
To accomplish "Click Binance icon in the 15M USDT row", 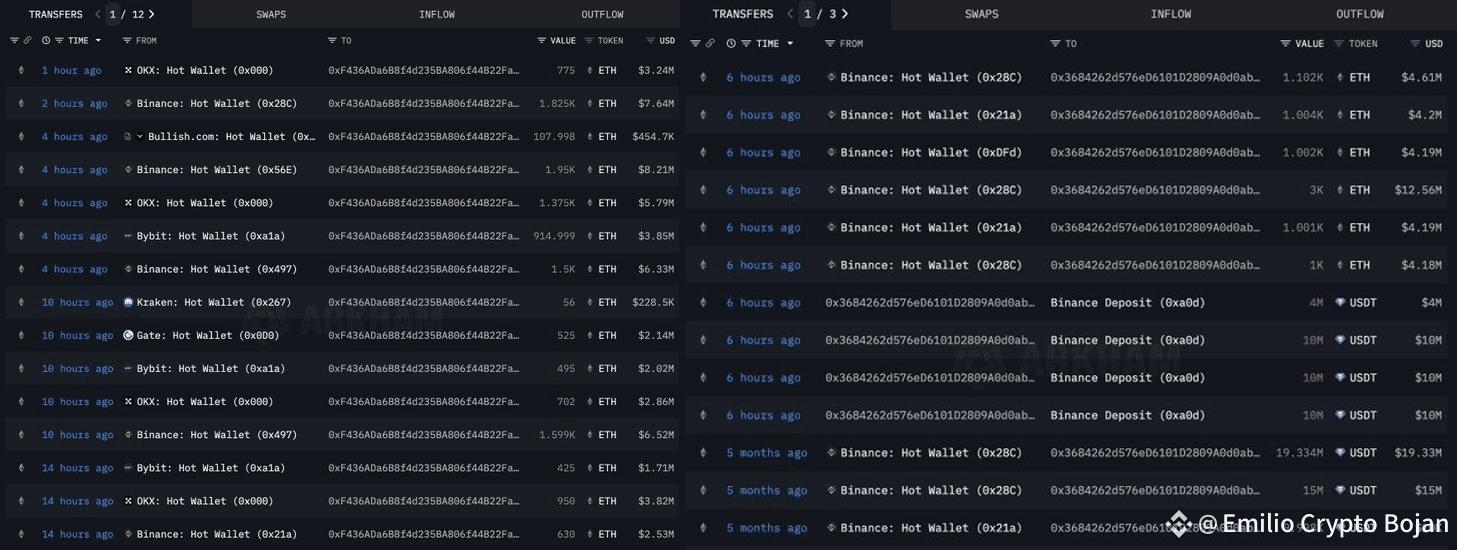I will point(829,491).
